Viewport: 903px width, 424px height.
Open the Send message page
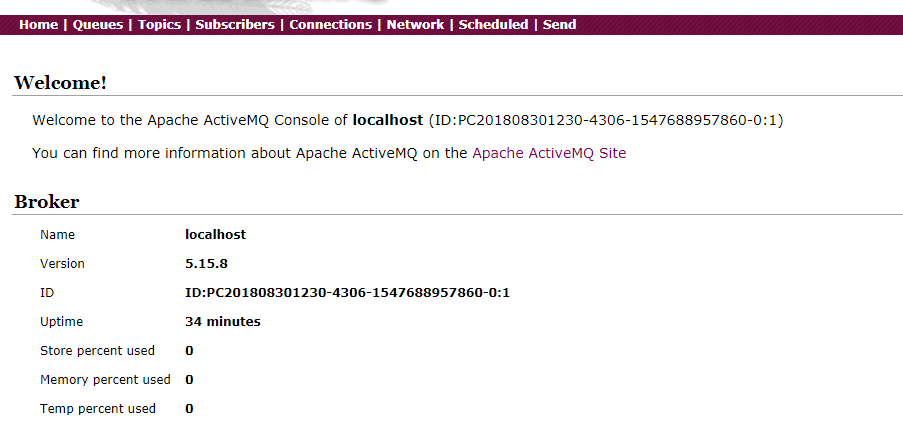pos(560,25)
